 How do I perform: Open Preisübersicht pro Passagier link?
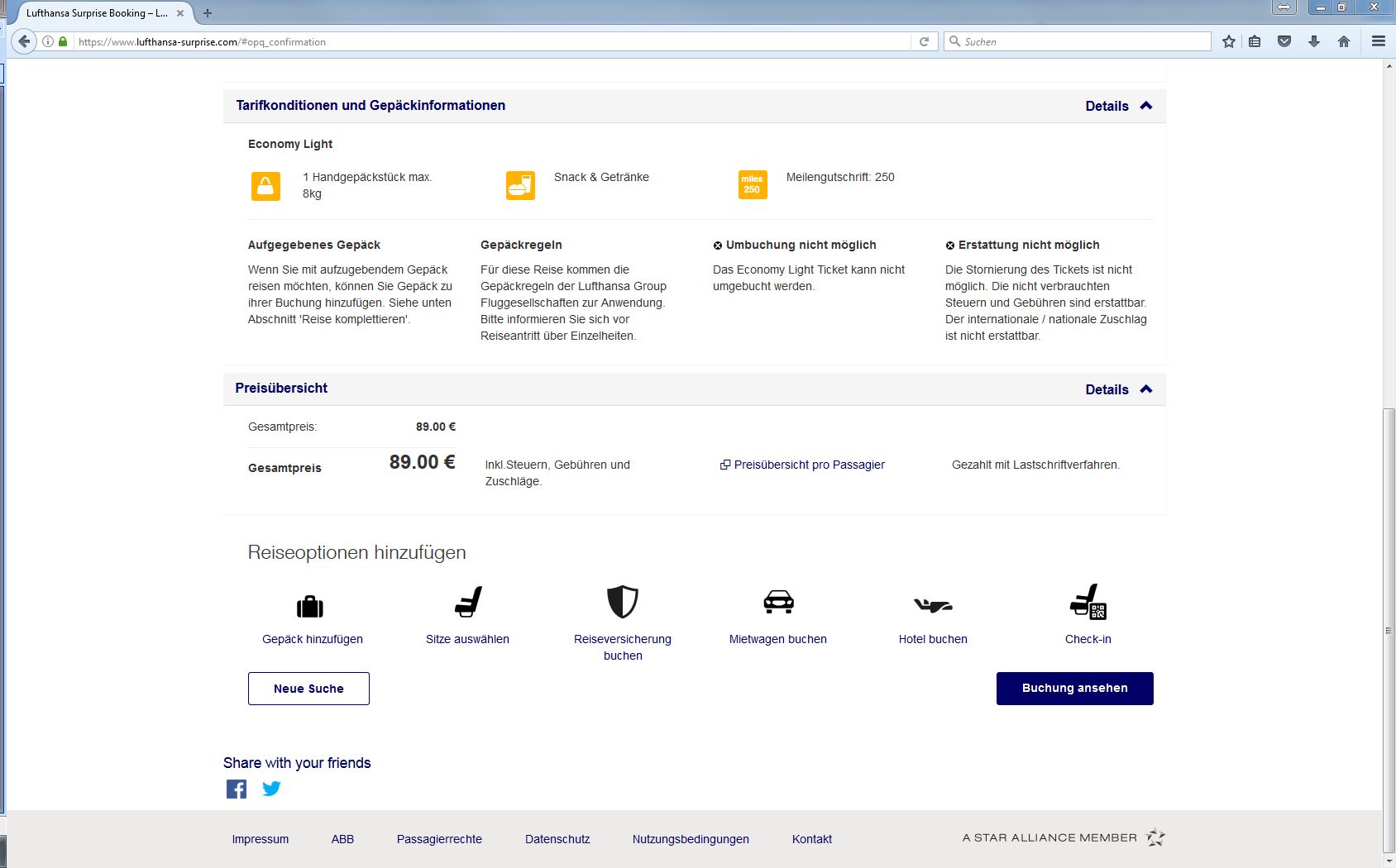pos(809,465)
